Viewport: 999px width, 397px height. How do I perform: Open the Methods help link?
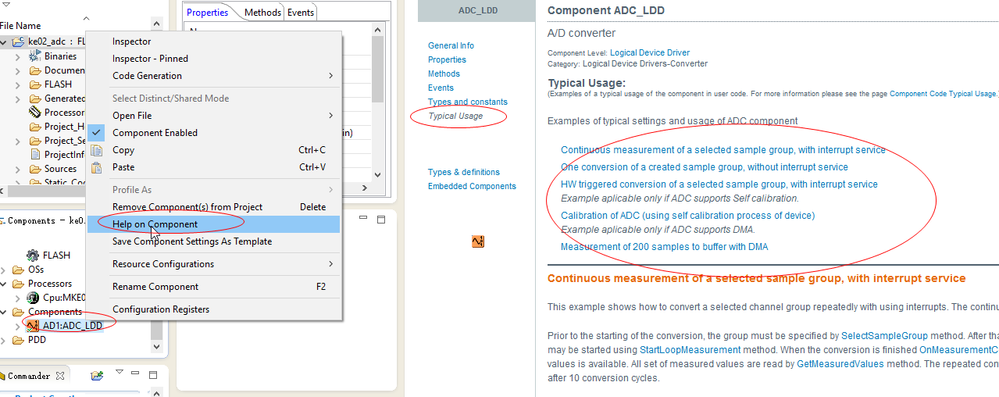pos(444,74)
